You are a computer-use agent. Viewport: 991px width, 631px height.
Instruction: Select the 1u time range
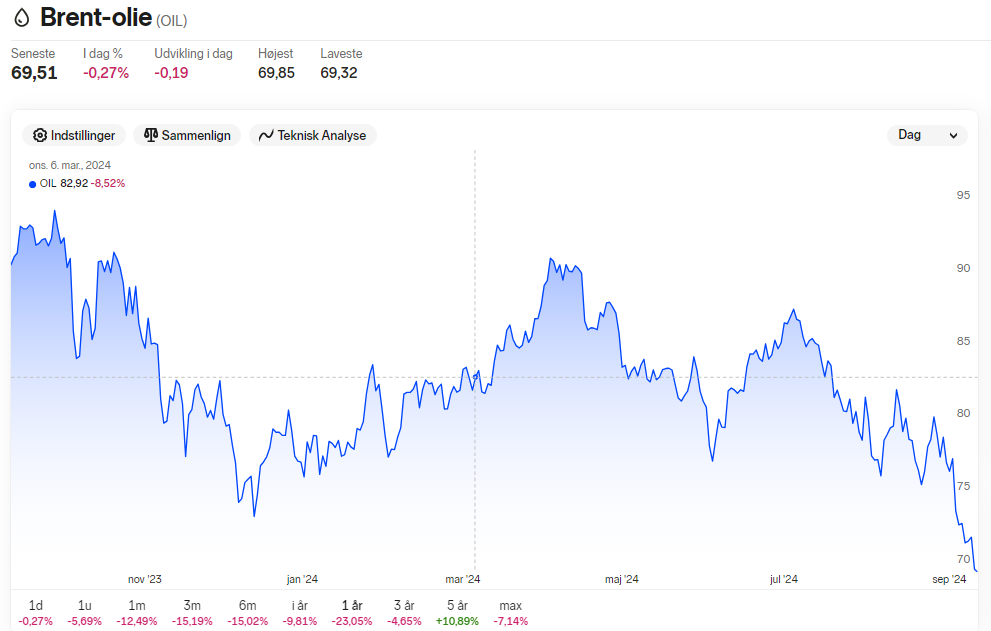(x=85, y=613)
